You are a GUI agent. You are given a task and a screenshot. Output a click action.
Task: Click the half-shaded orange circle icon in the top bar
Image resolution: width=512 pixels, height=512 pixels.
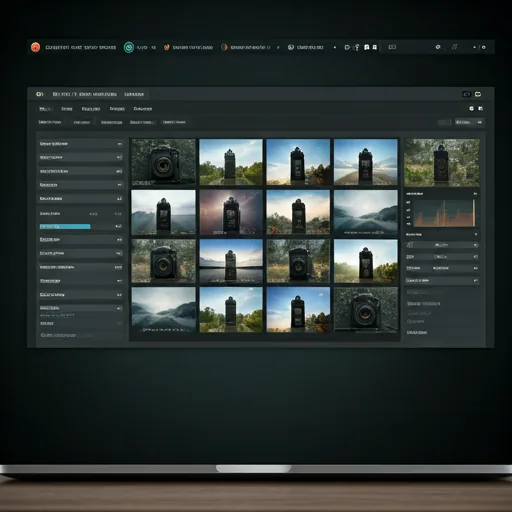[x=224, y=47]
